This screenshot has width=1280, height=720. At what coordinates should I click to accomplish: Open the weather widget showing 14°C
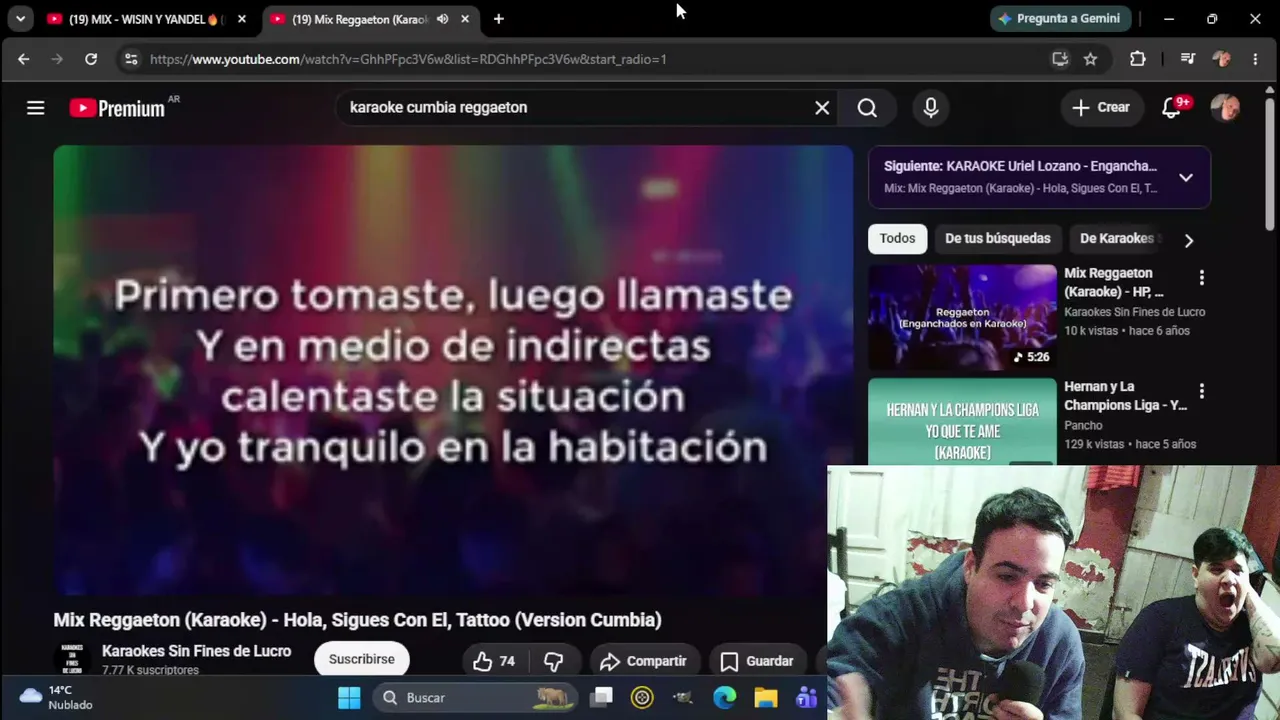(57, 697)
